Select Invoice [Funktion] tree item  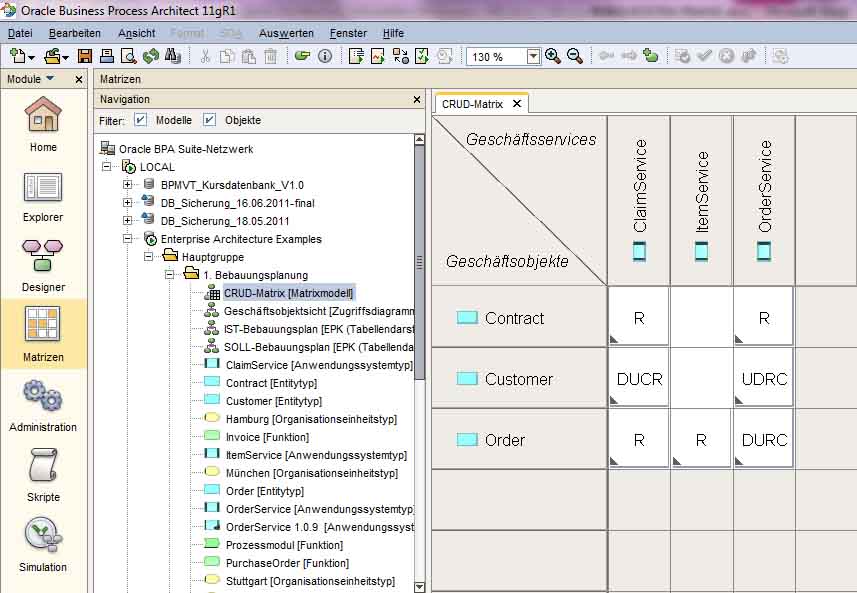(267, 437)
